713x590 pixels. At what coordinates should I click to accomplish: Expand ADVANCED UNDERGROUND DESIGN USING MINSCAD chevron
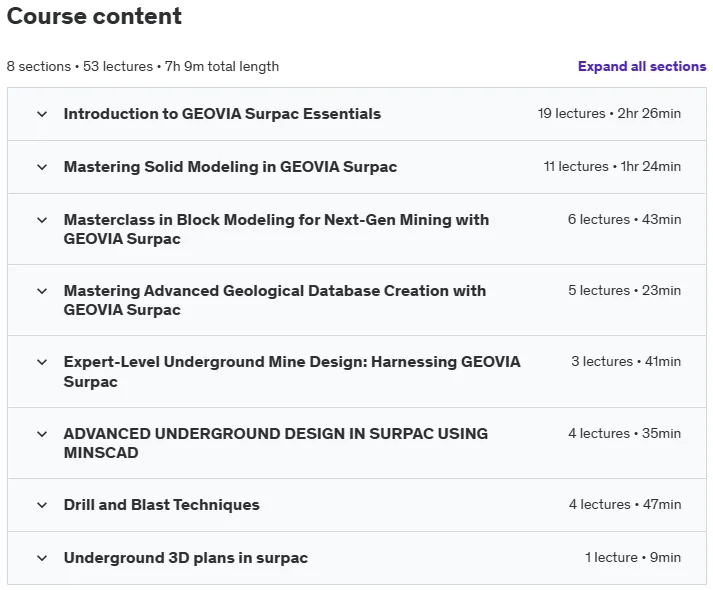point(42,434)
